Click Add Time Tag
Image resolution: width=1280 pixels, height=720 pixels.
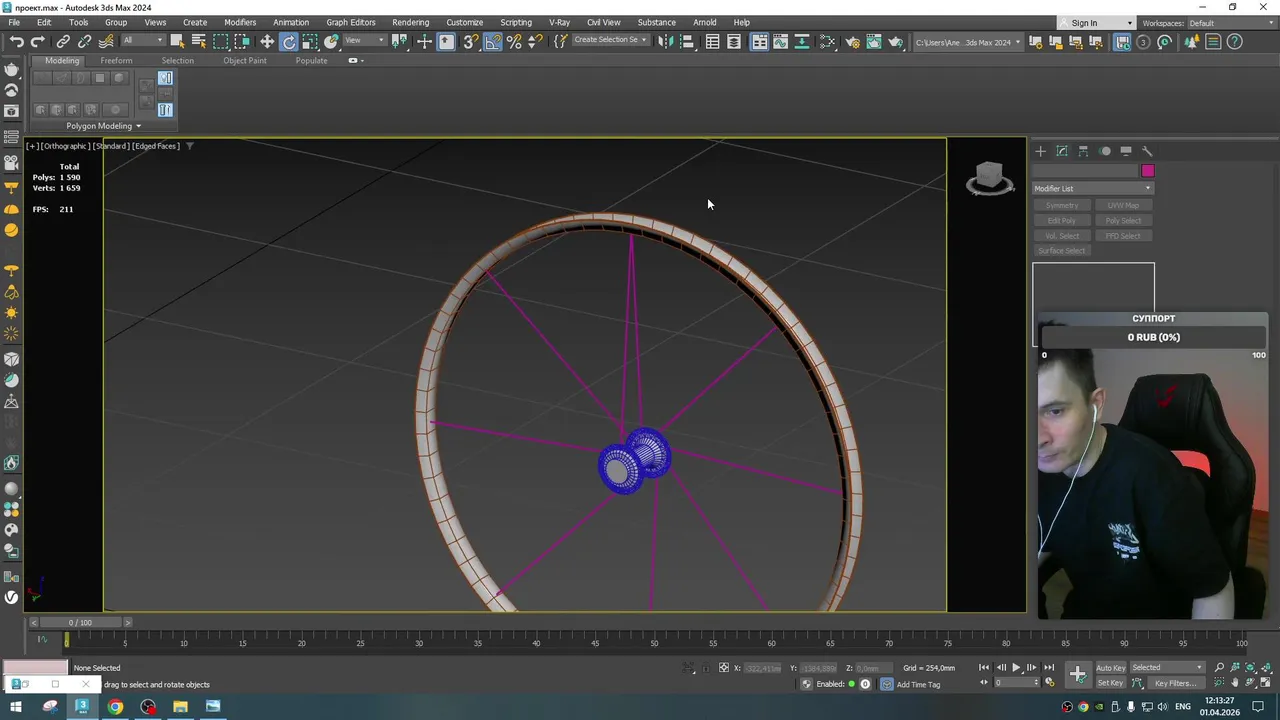pyautogui.click(x=918, y=684)
